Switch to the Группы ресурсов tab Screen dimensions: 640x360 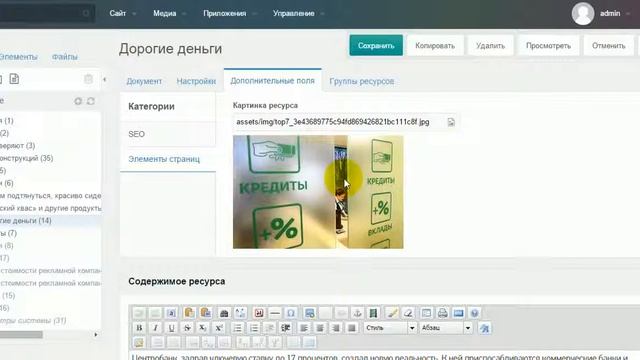point(362,81)
